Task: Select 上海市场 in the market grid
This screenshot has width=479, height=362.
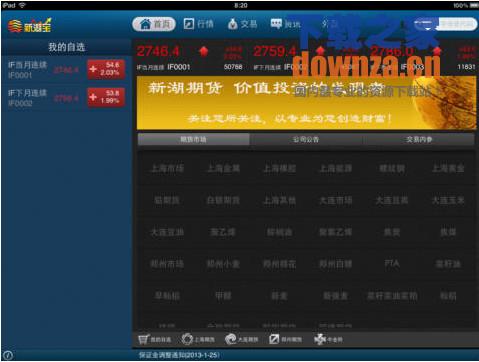Action: tap(167, 168)
